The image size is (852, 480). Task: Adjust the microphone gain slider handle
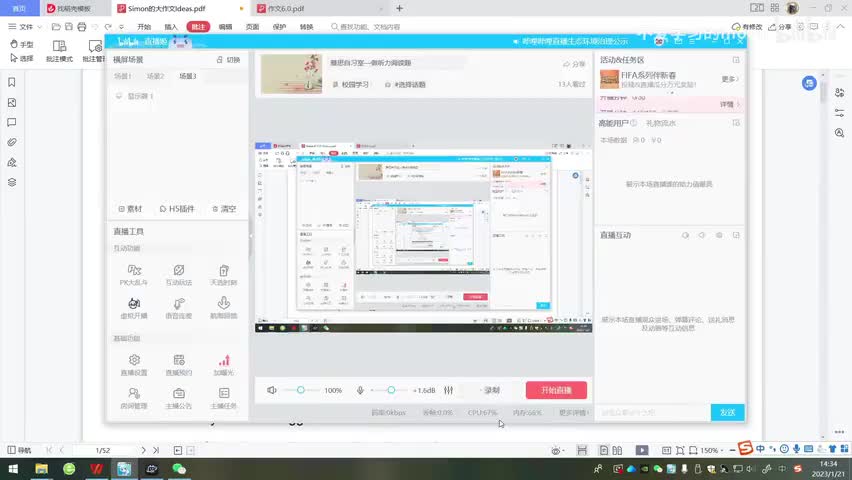click(391, 390)
